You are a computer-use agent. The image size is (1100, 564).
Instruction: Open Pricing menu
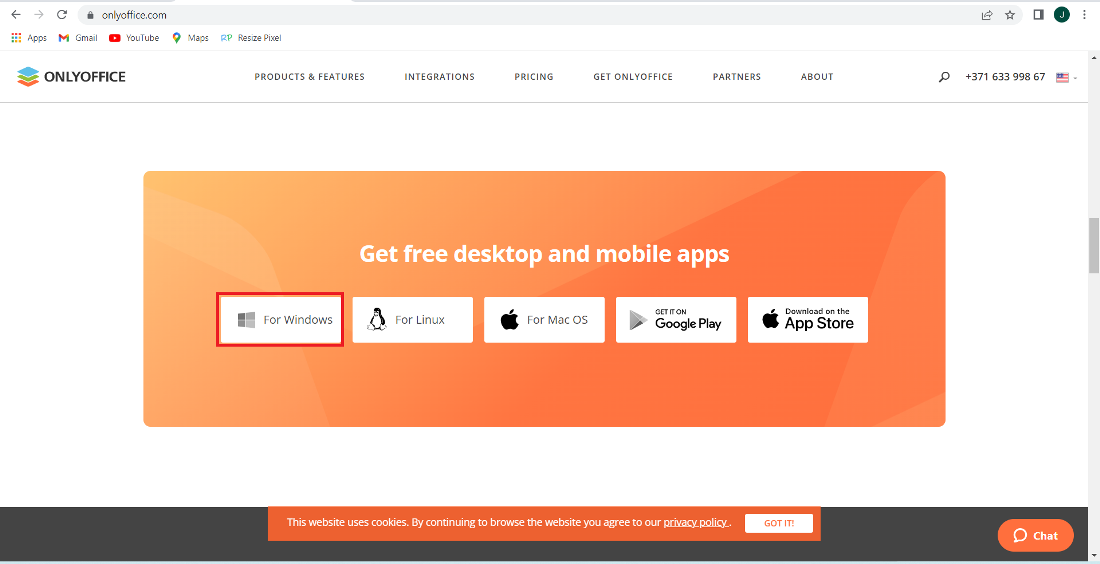[534, 77]
